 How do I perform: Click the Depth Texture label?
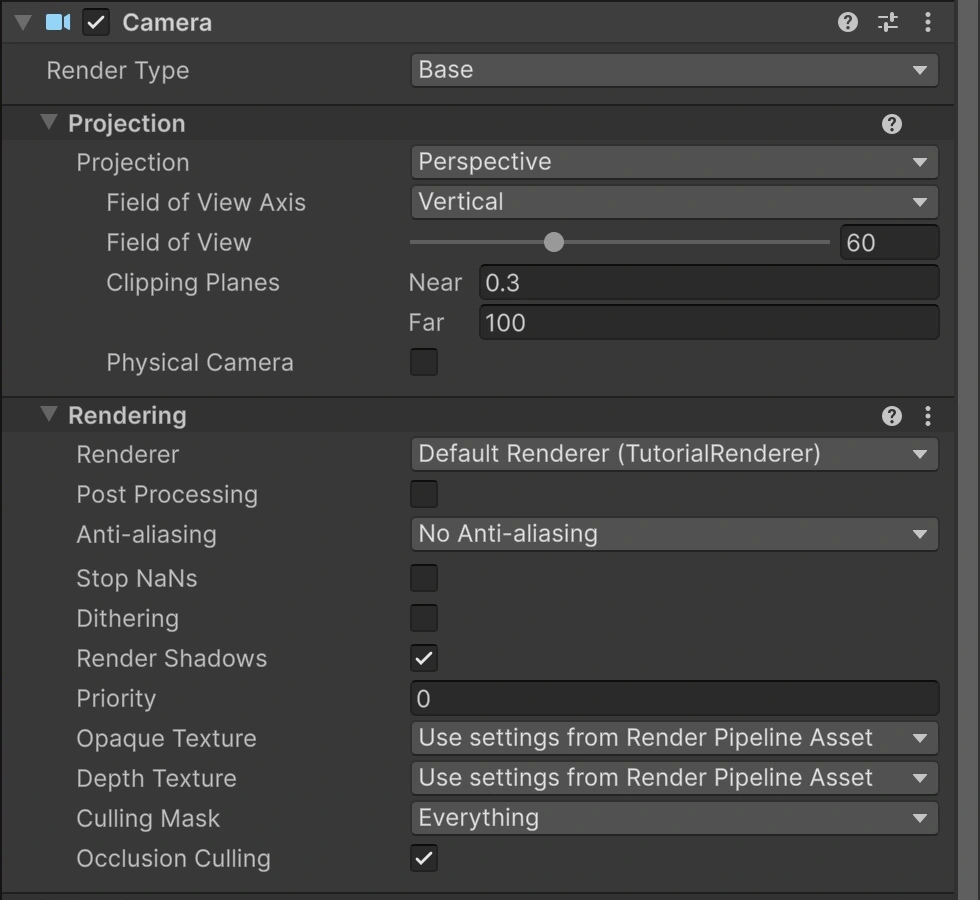click(156, 778)
